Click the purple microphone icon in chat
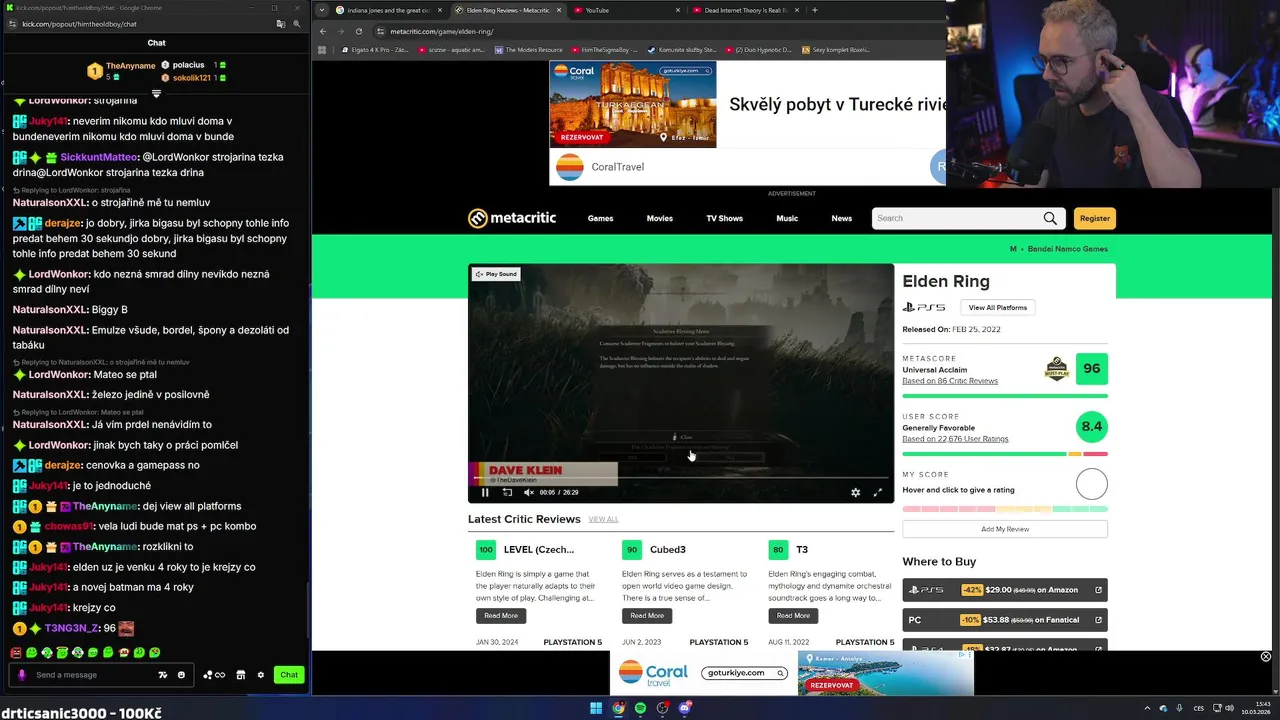Screen dimensions: 1280x720 [x=22, y=675]
